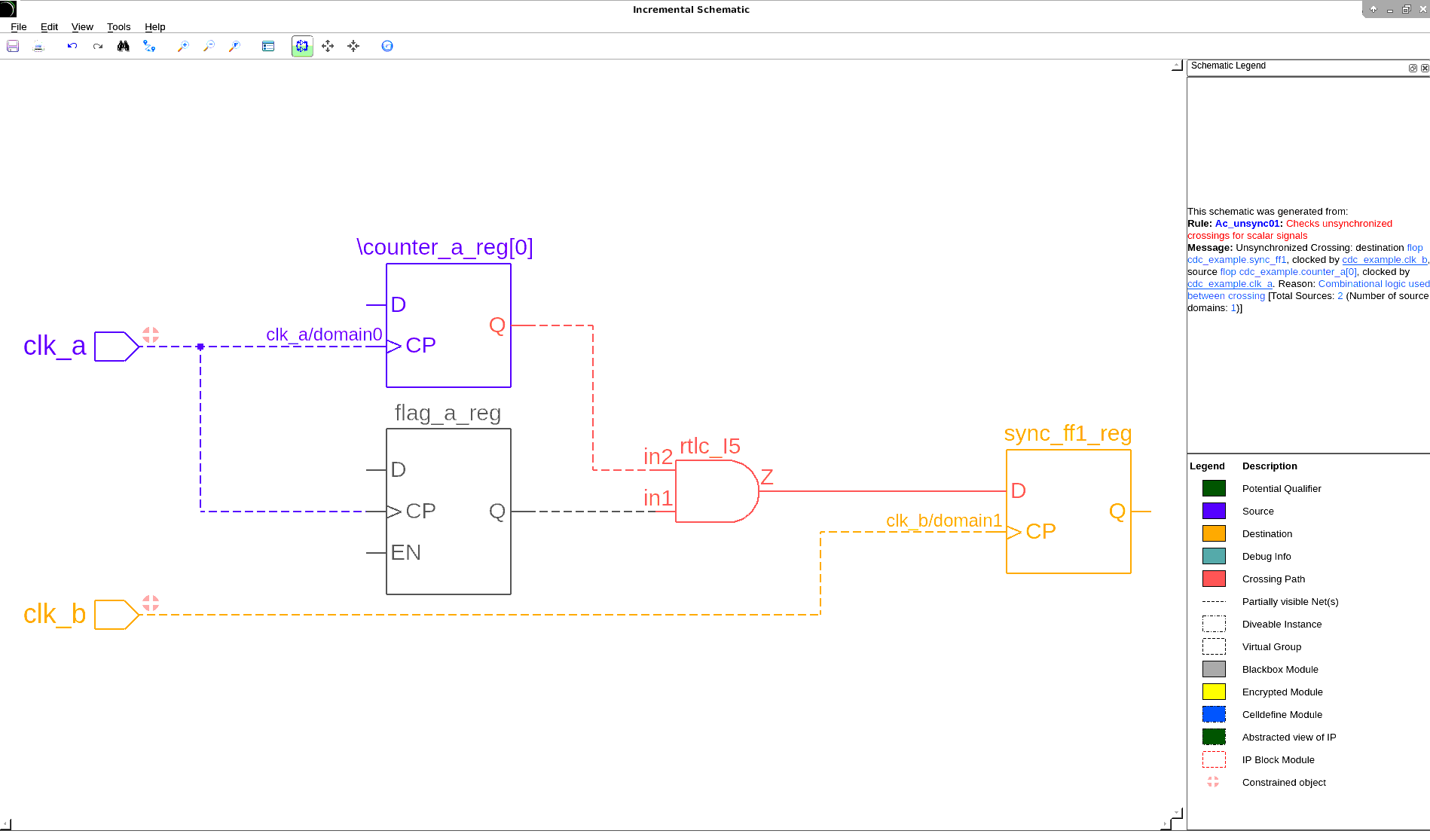1430x840 pixels.
Task: Select the rtlc_I5 AND gate
Action: point(717,491)
